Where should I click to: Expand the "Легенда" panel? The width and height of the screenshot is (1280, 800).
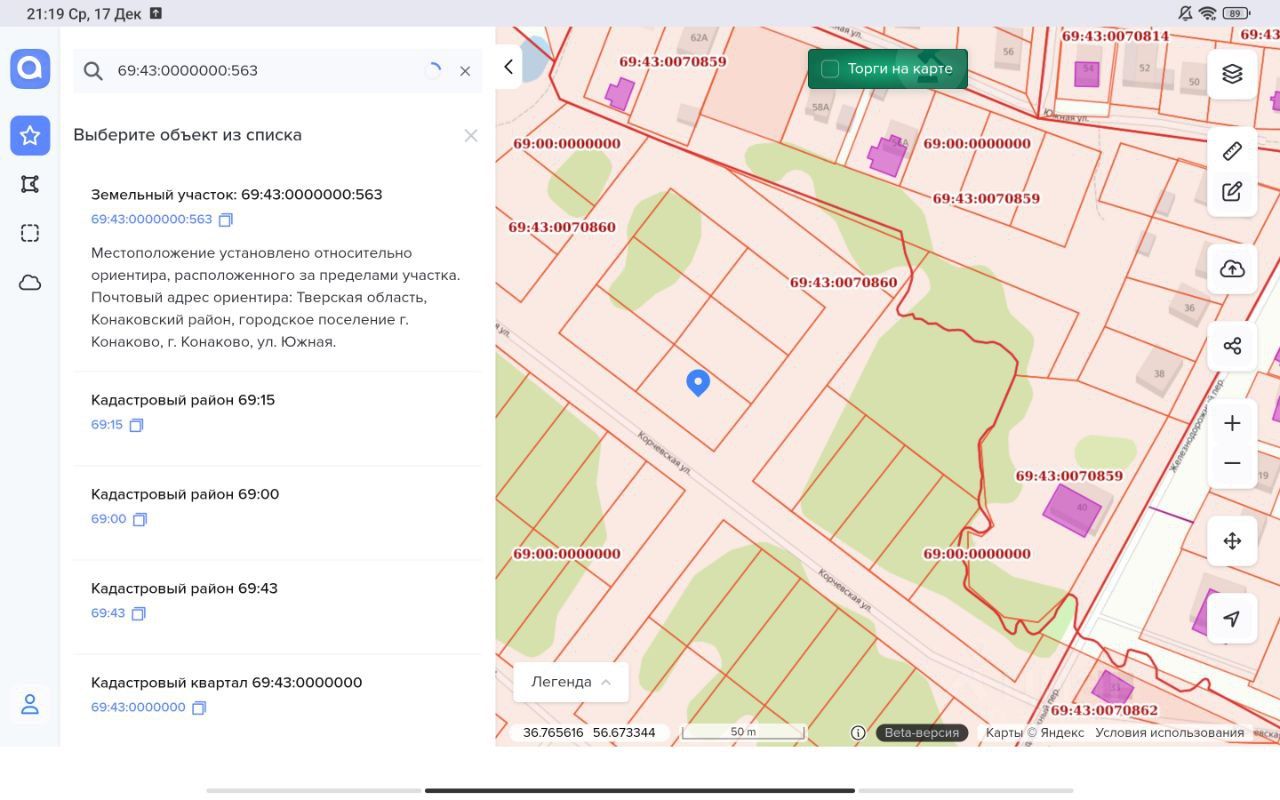point(570,682)
